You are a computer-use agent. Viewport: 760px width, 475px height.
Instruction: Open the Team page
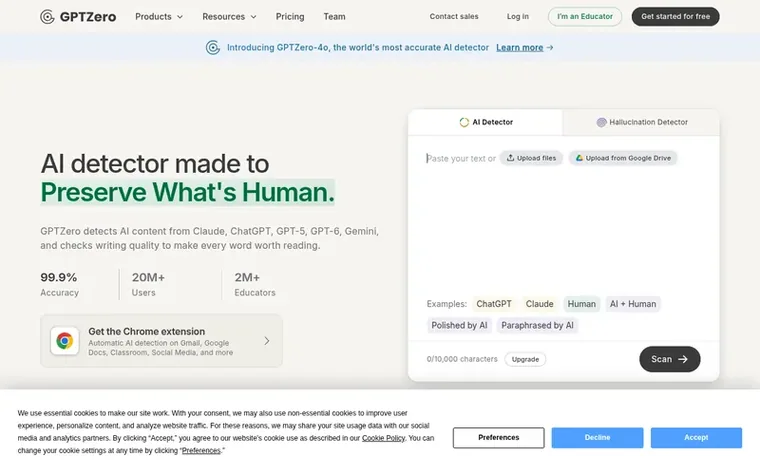tap(334, 16)
